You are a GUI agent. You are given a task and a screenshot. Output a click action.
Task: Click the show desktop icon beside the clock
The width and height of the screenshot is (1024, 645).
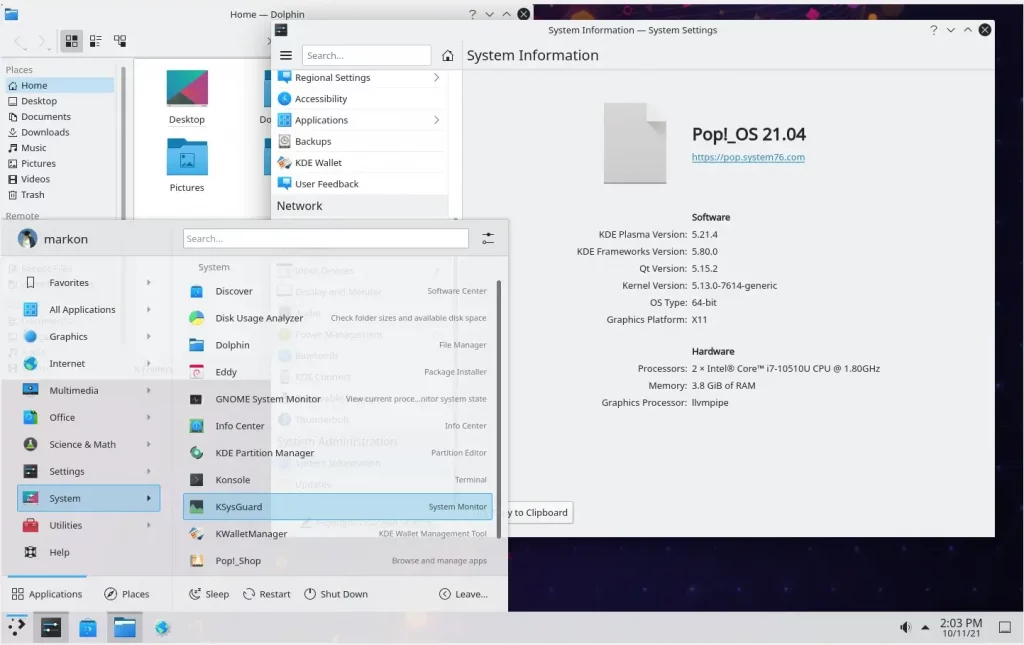tap(1005, 627)
